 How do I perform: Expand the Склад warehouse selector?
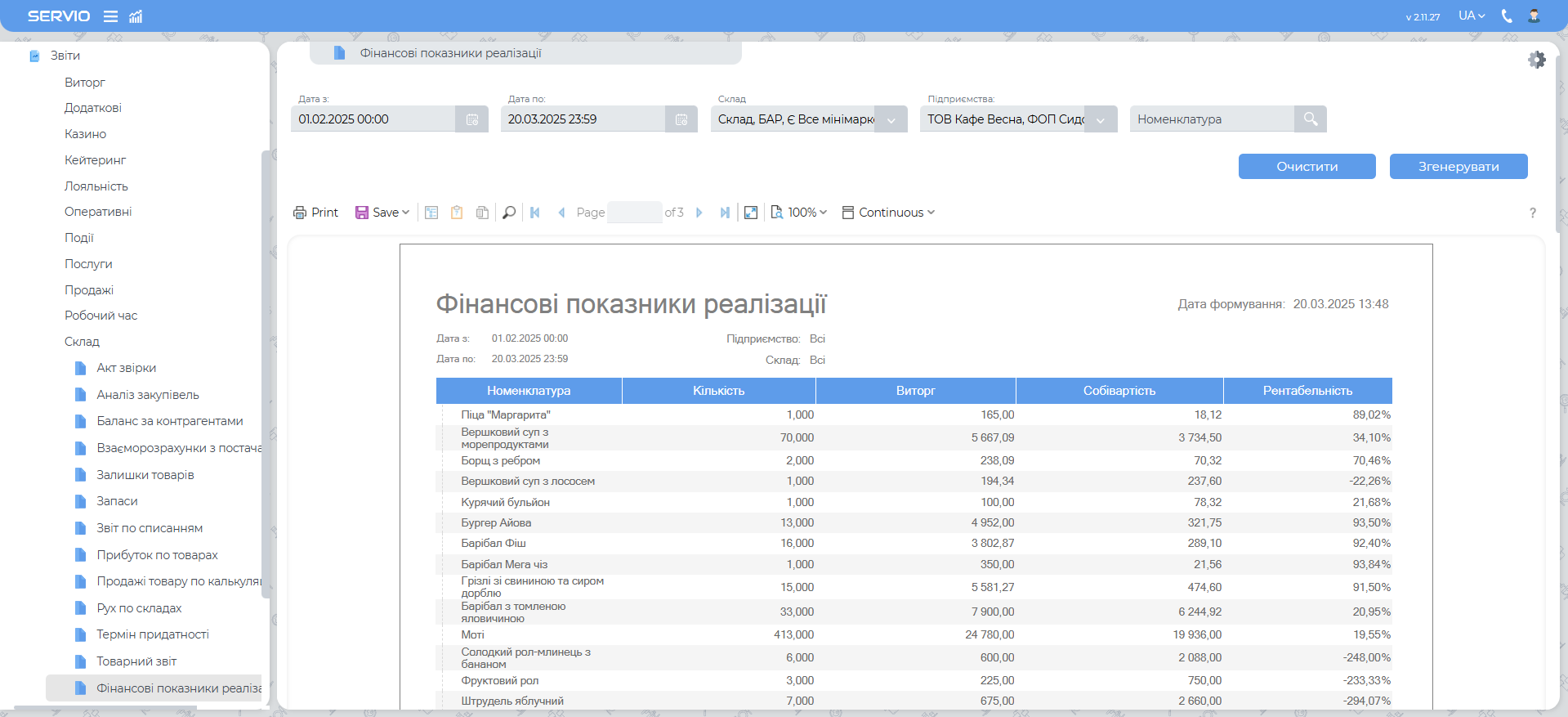click(x=891, y=119)
